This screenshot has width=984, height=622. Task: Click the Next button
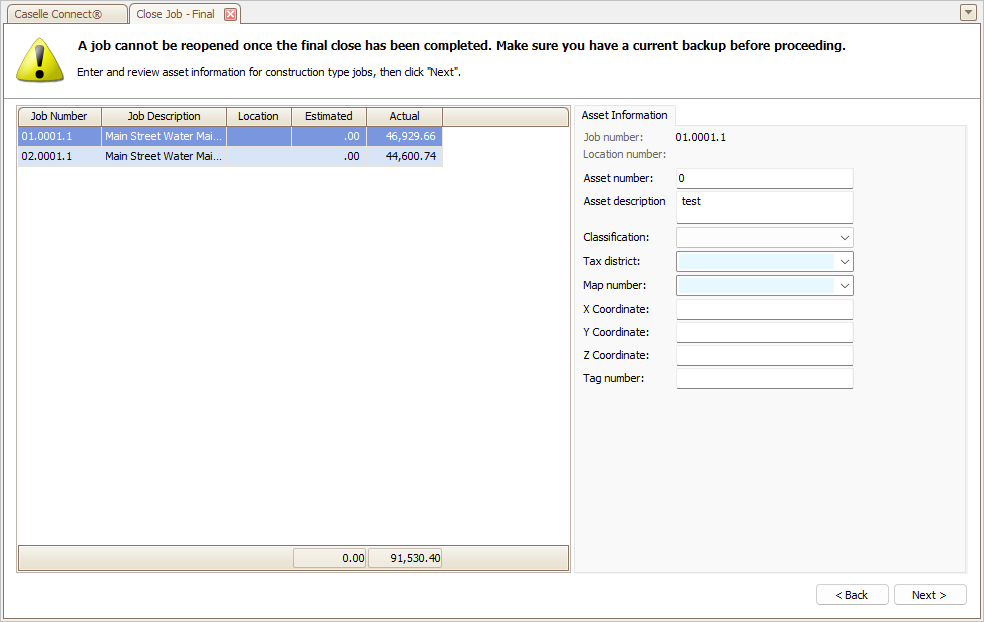(x=930, y=595)
